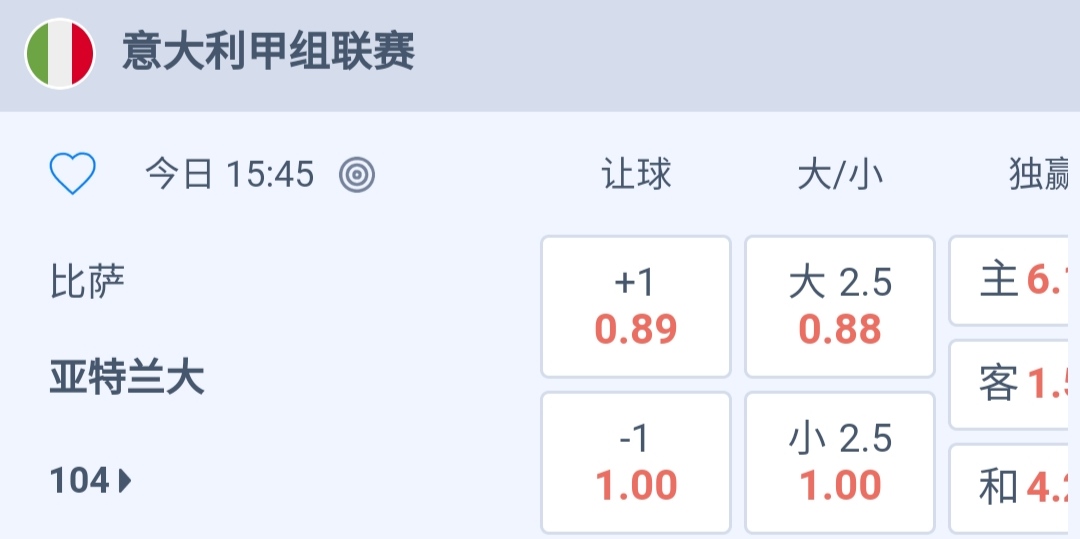Open team 亚特兰大 details
The image size is (1080, 539).
pos(127,379)
